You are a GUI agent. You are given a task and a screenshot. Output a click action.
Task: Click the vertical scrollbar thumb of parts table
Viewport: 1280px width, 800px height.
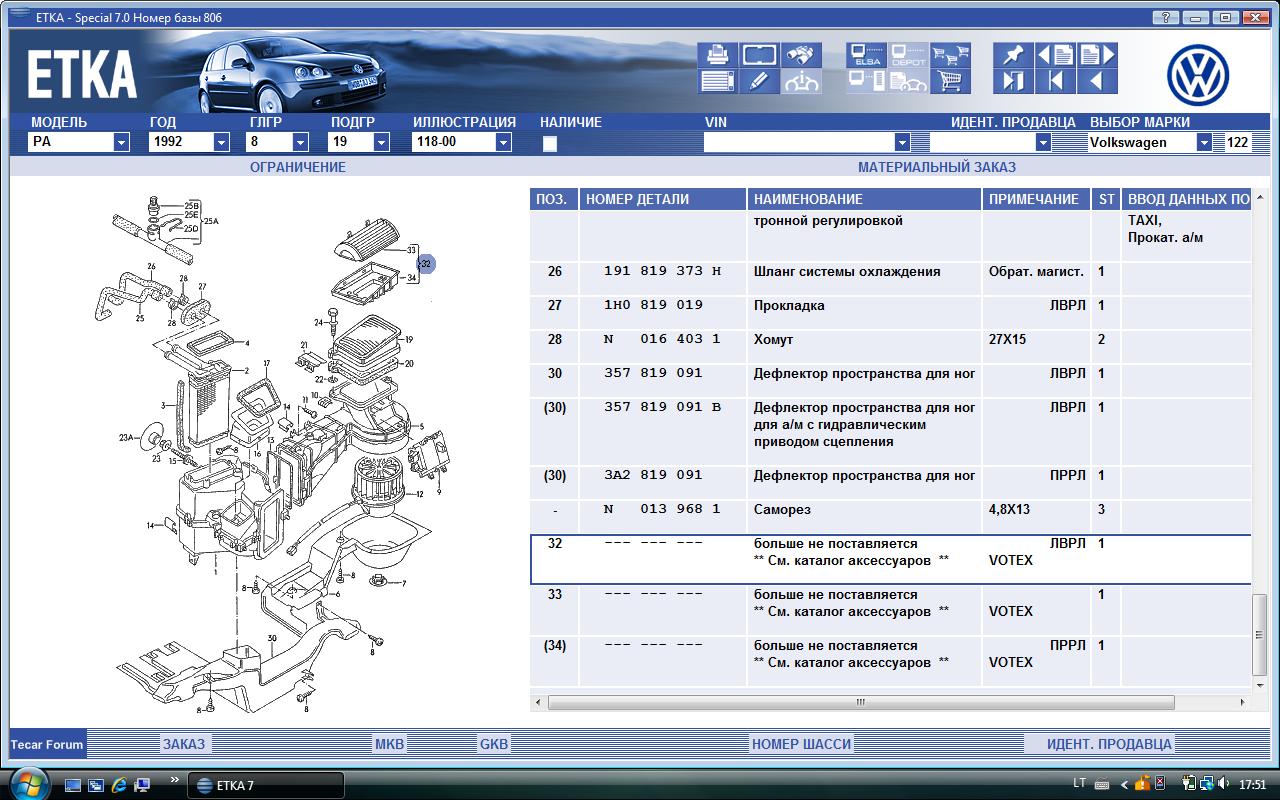click(x=1258, y=635)
